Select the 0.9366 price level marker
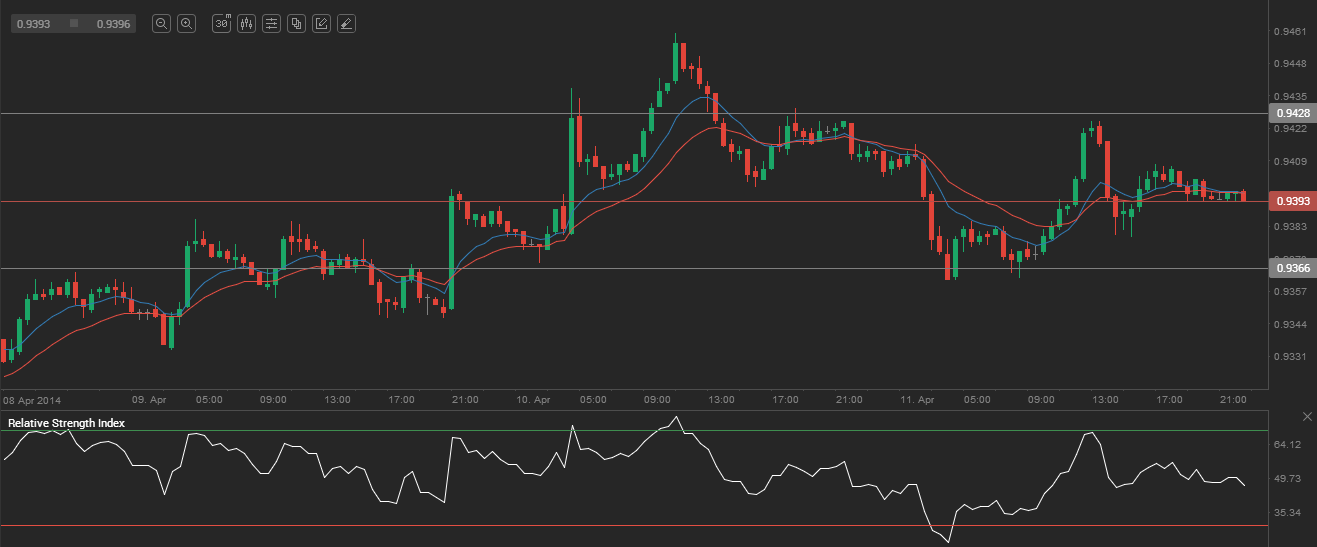The width and height of the screenshot is (1317, 547). coord(1291,268)
